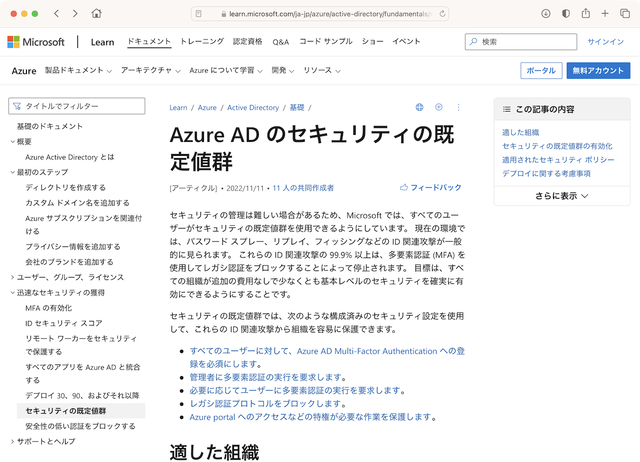Open the リソース dropdown
Viewport: 640px width, 462px height.
322,71
